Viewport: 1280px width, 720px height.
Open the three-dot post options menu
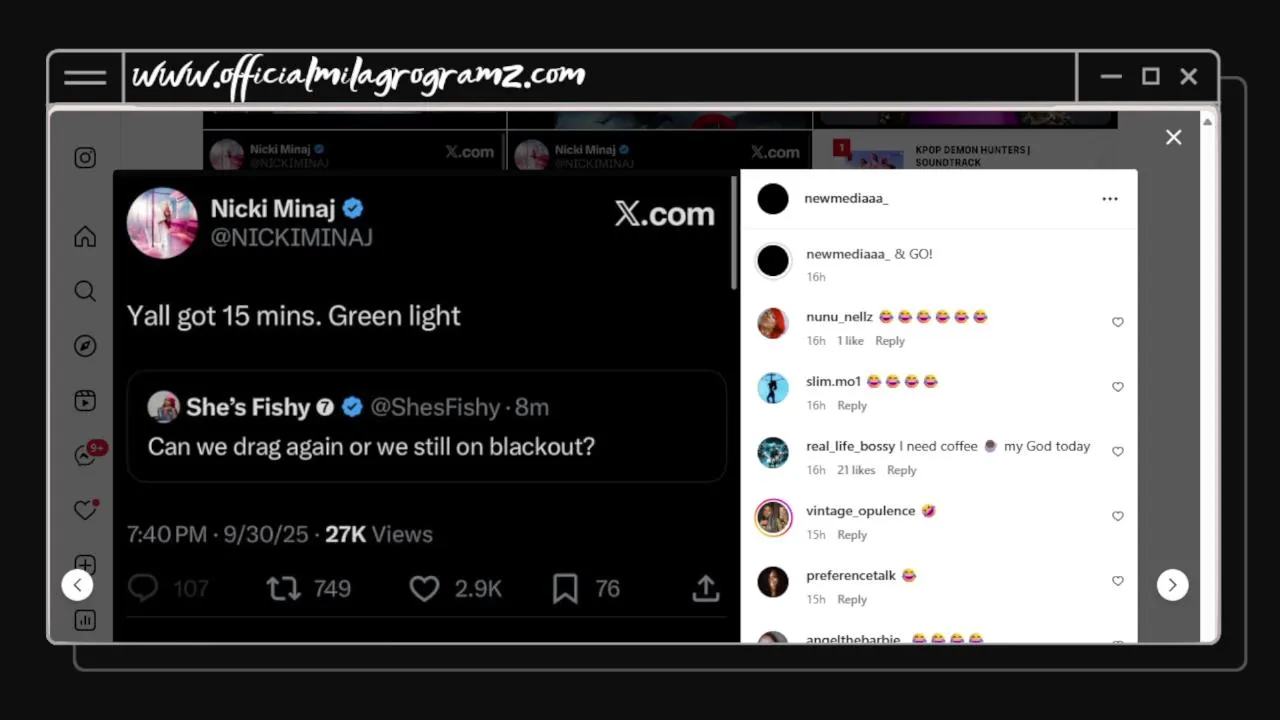1110,199
